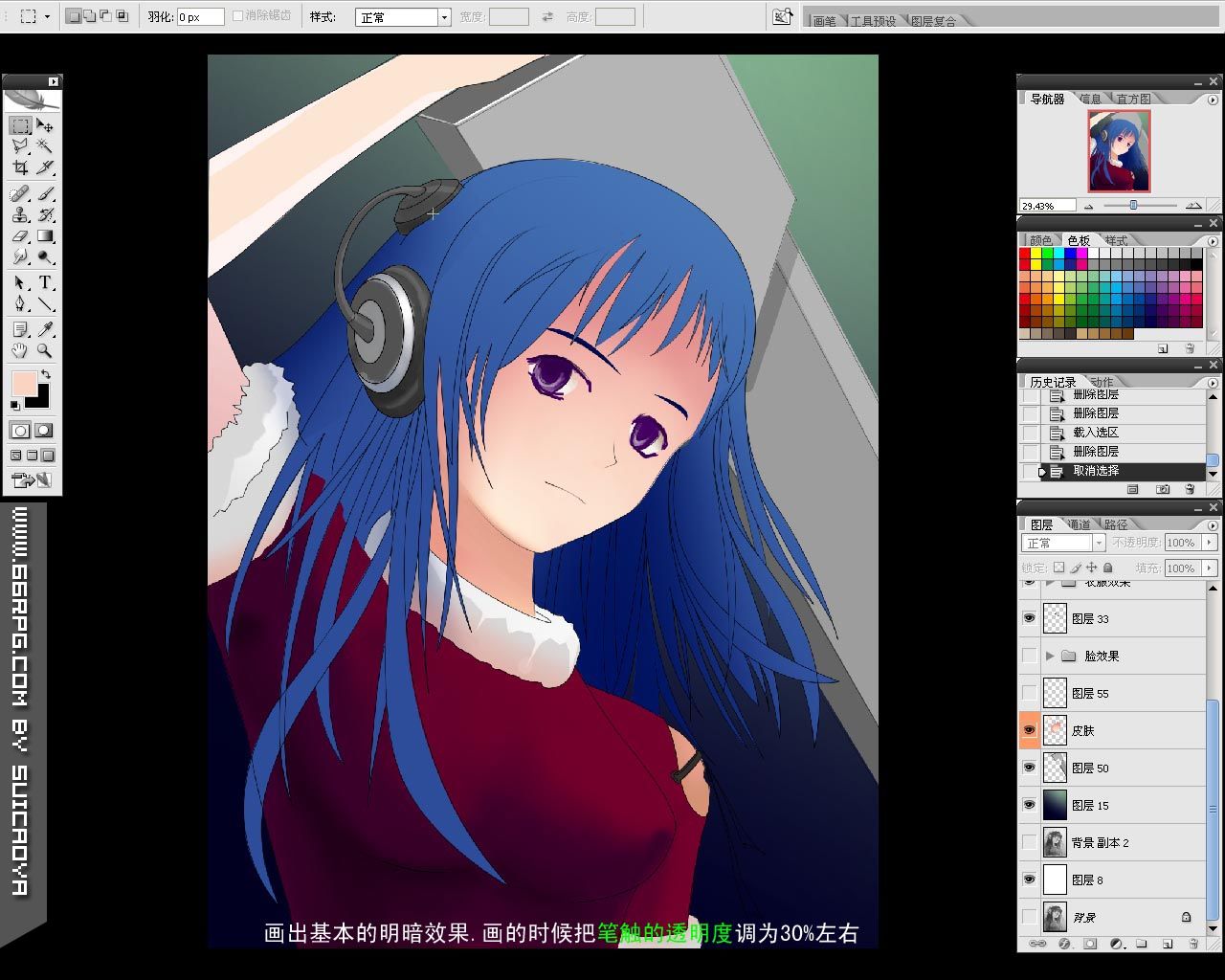This screenshot has width=1225, height=980.
Task: Select the Zoom tool
Action: pos(45,350)
